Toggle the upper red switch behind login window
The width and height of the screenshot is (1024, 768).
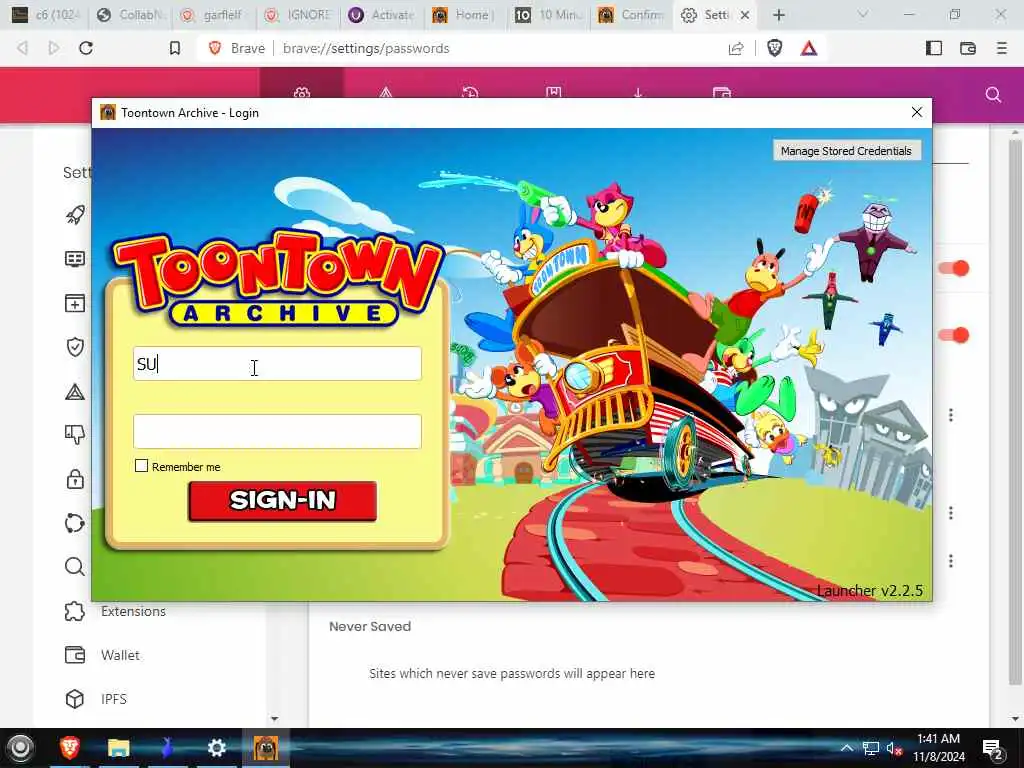pos(954,268)
